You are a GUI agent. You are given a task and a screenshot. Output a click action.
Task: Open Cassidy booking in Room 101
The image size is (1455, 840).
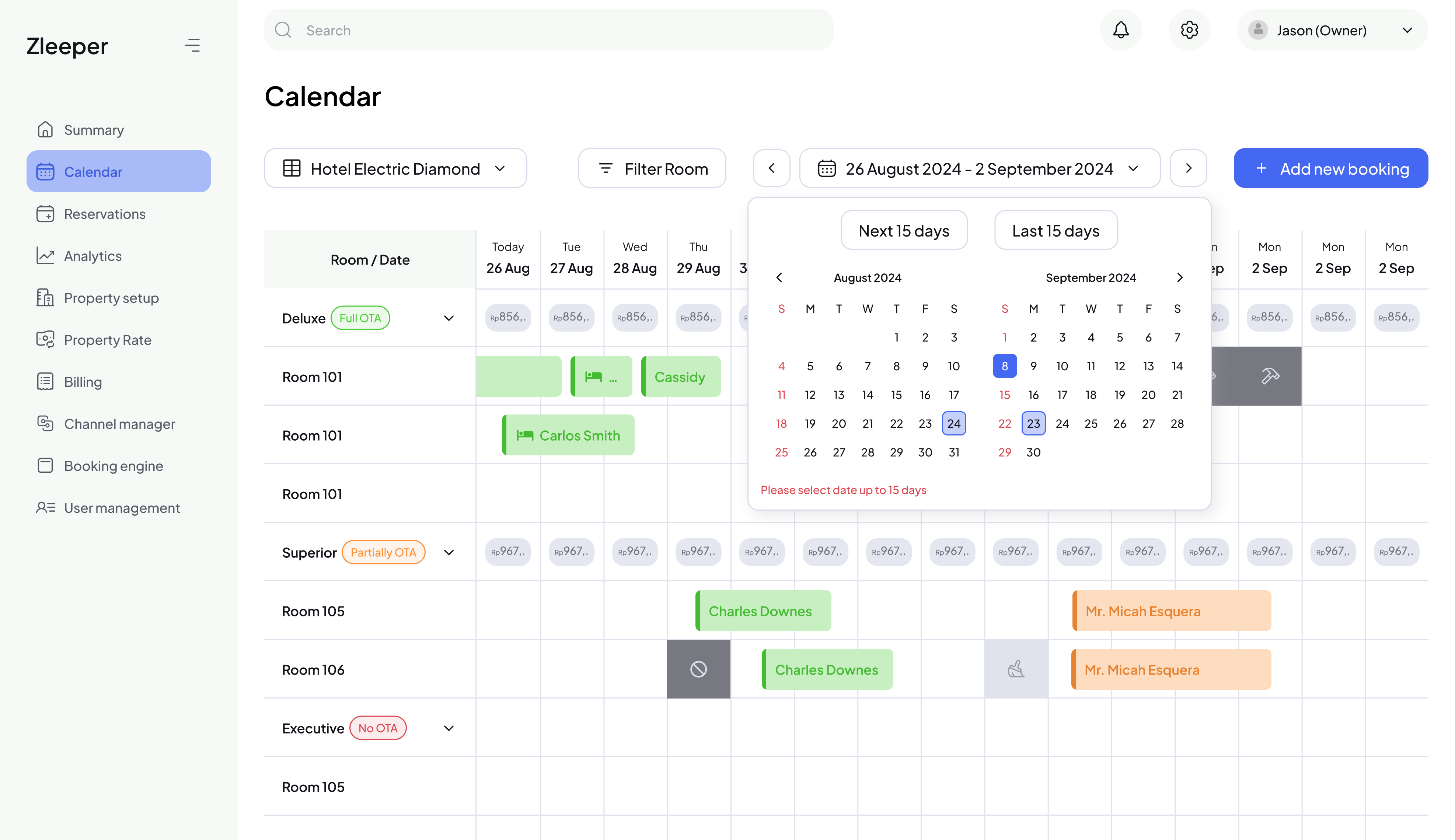click(681, 377)
